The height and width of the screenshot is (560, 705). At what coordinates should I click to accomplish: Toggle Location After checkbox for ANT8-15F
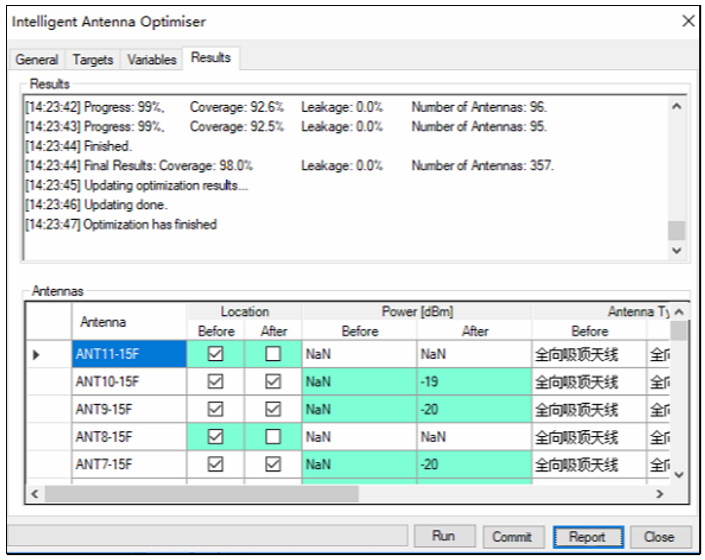[273, 436]
